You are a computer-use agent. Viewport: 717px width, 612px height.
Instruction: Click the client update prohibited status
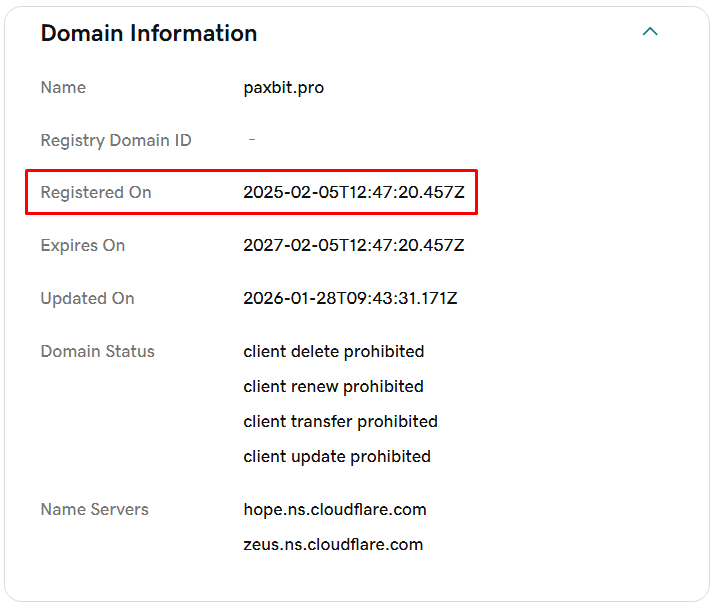337,457
